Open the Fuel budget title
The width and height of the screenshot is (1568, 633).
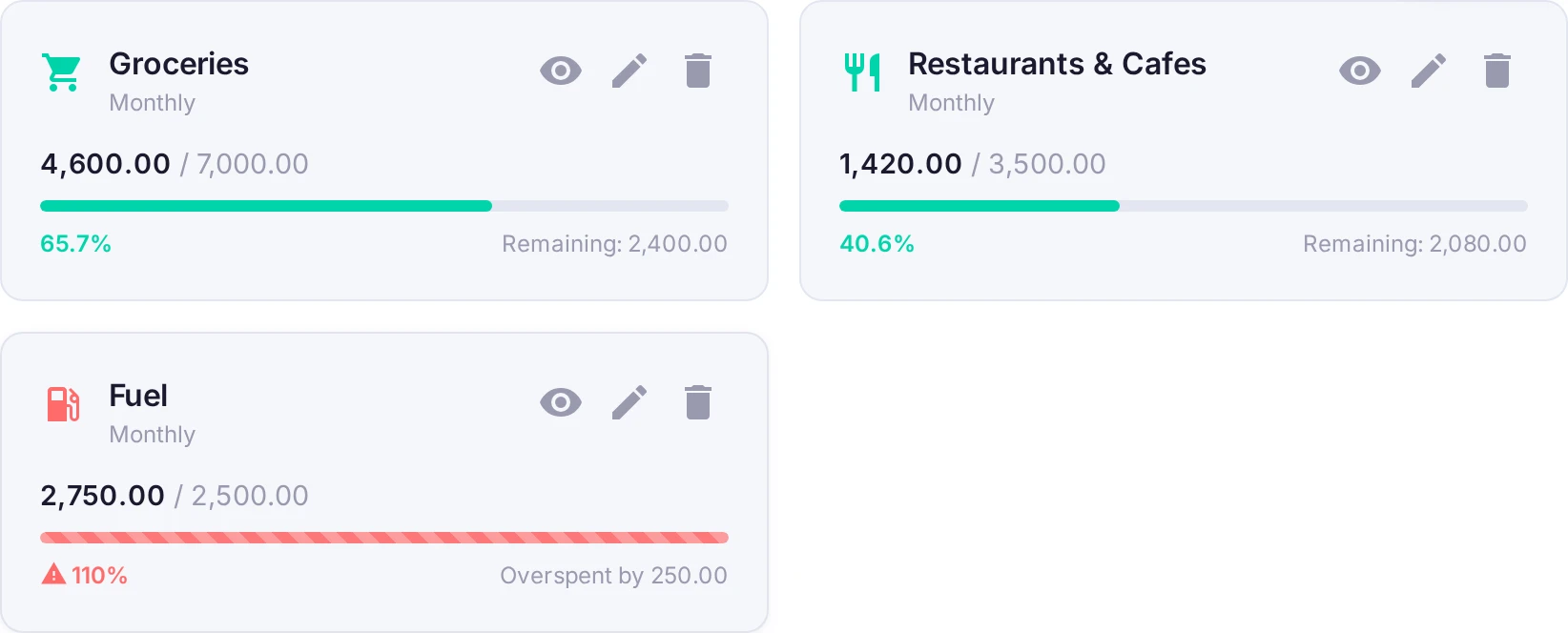pyautogui.click(x=138, y=396)
